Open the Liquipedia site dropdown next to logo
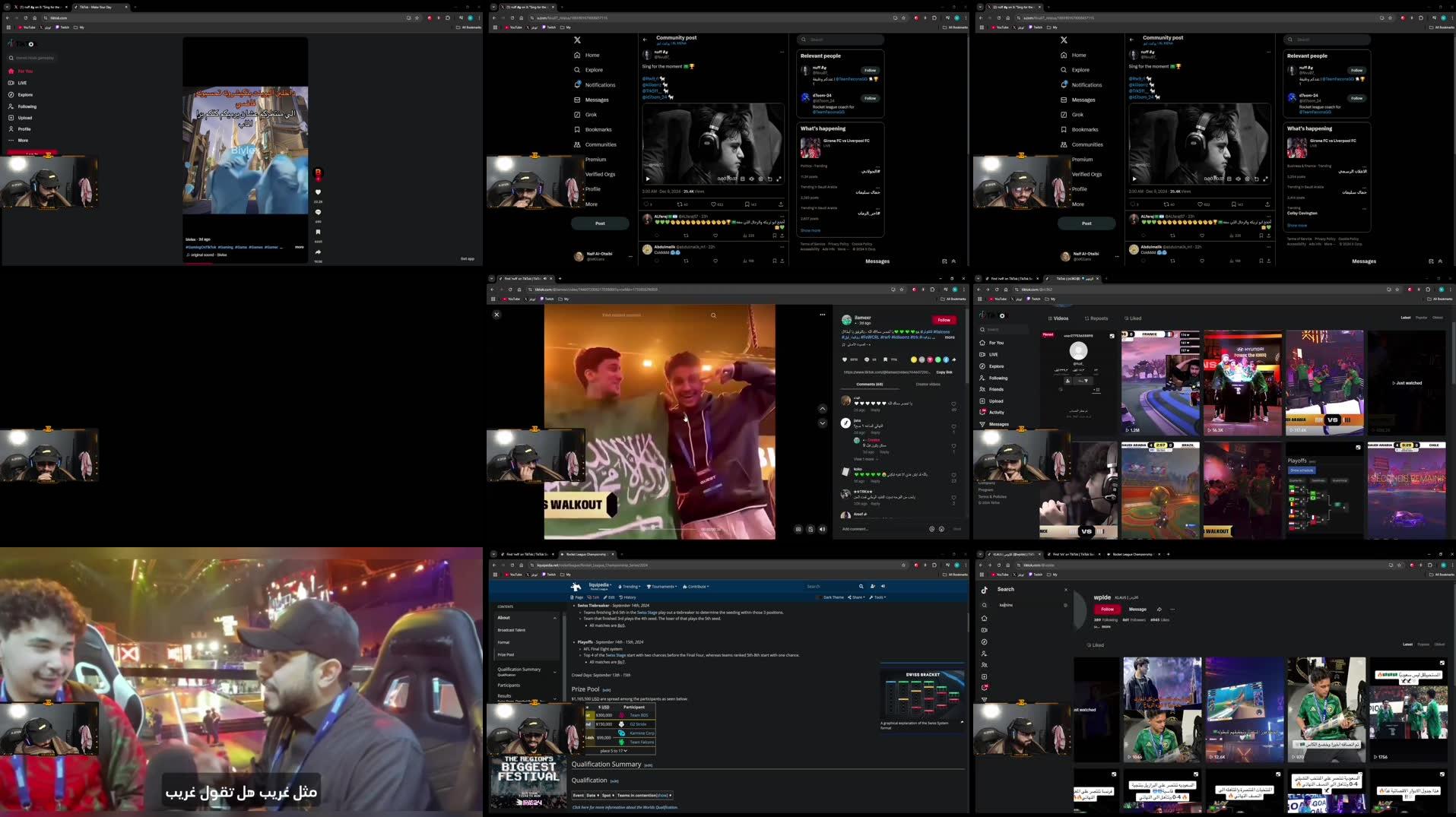The height and width of the screenshot is (817, 1456). (598, 587)
